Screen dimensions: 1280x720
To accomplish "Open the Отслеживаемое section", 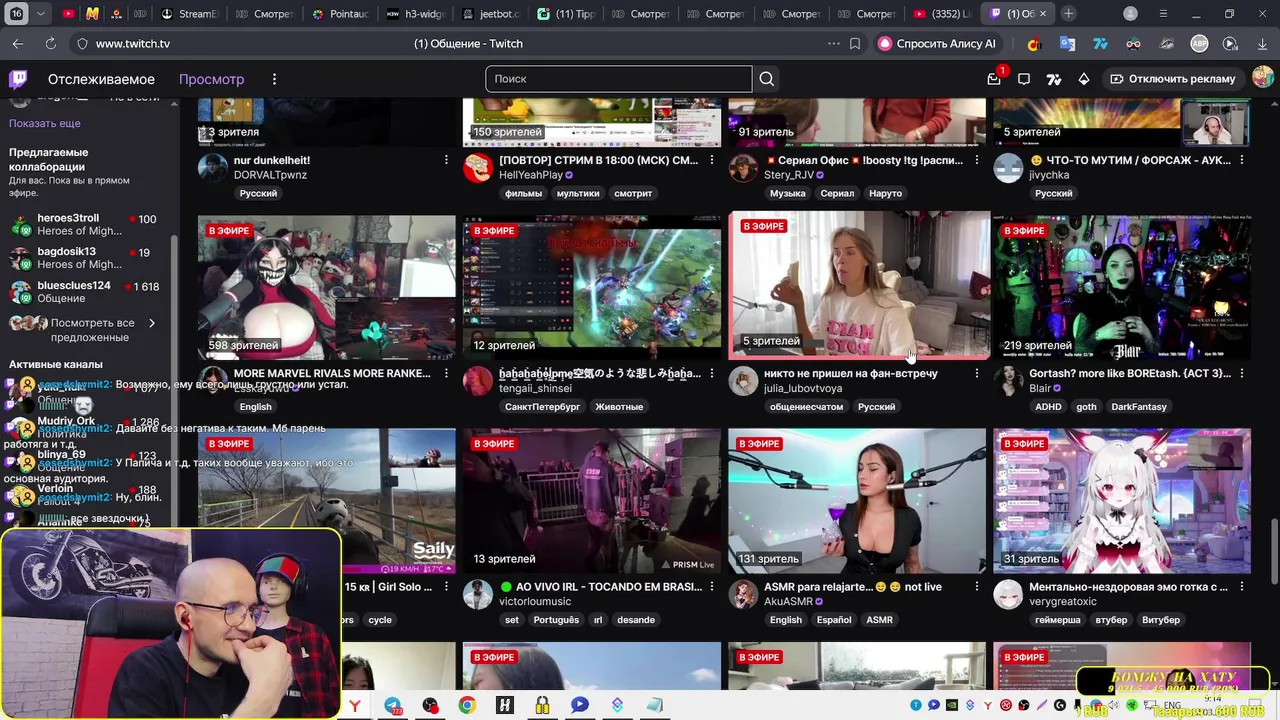I will click(101, 79).
